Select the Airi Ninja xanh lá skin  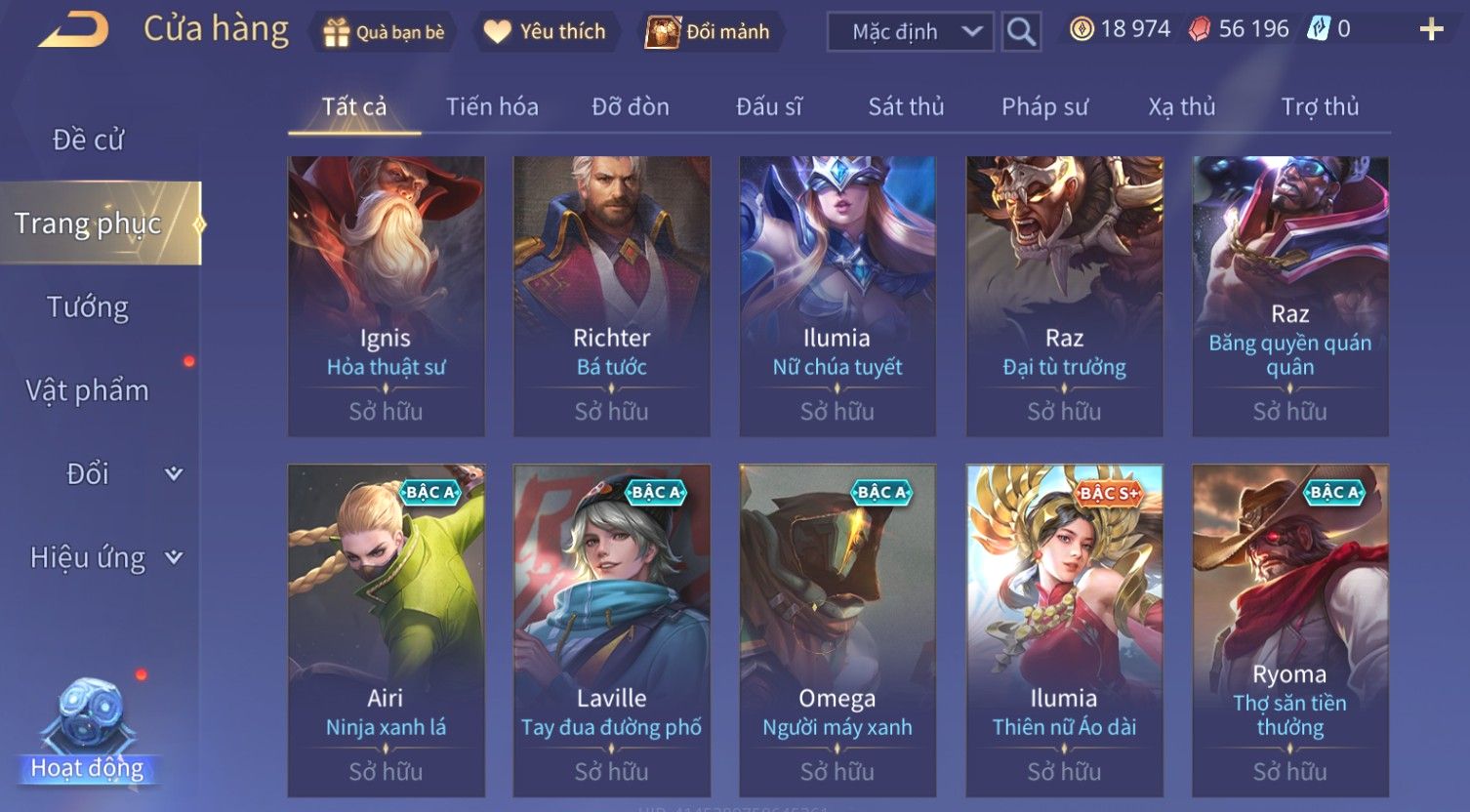tap(386, 630)
